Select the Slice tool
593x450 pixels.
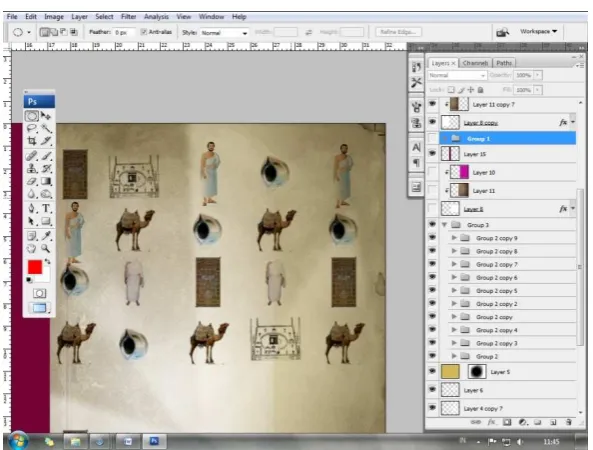tap(46, 141)
